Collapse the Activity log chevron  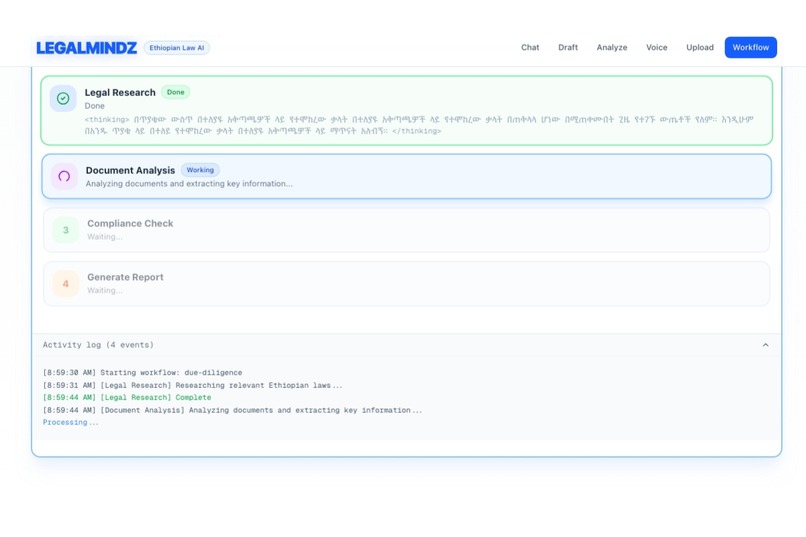click(765, 345)
